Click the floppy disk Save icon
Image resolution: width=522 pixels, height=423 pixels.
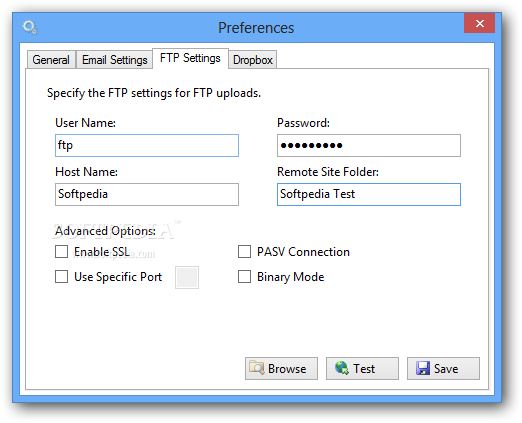pyautogui.click(x=423, y=368)
